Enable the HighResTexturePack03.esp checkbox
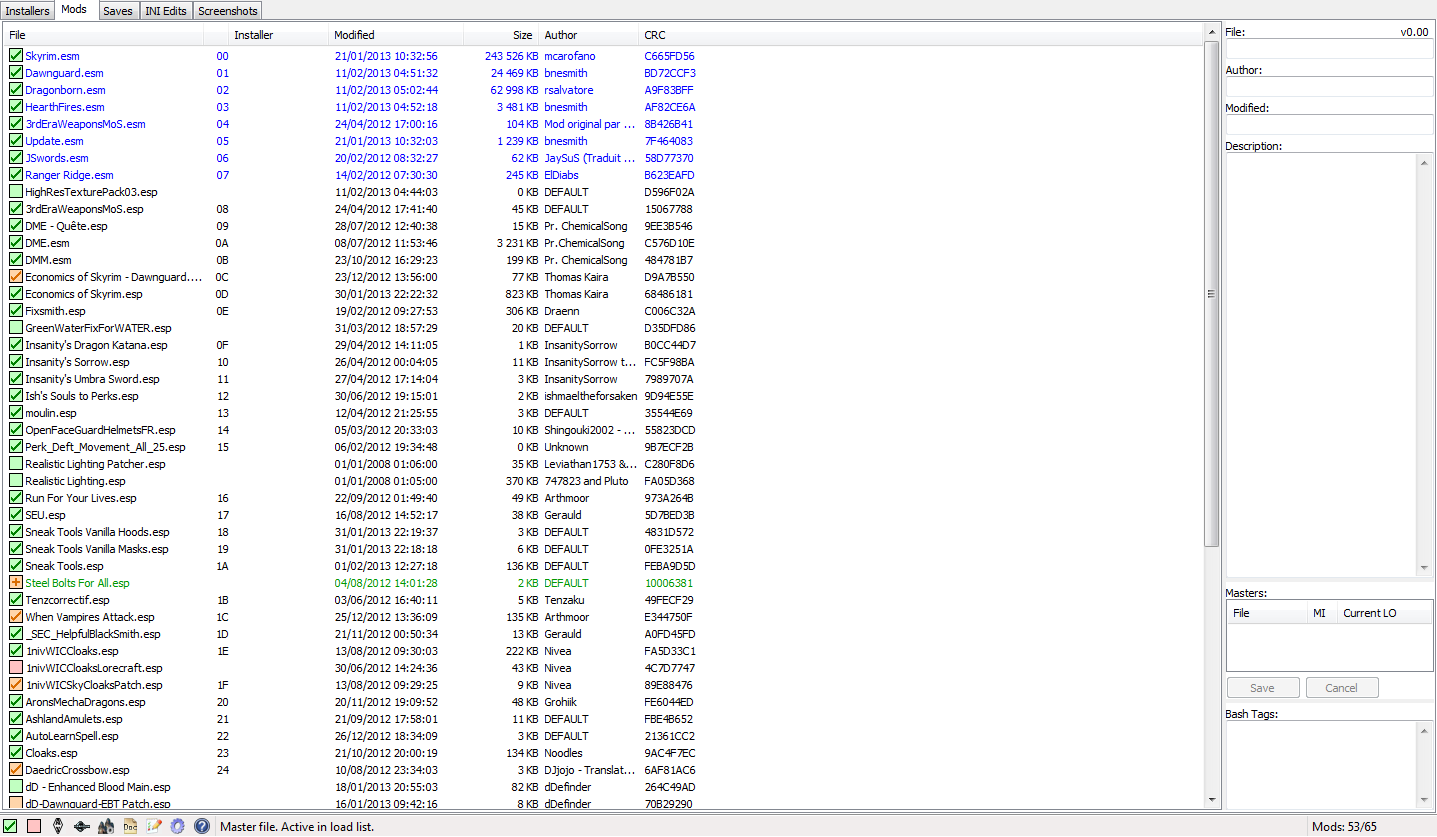This screenshot has width=1437, height=837. pos(15,192)
